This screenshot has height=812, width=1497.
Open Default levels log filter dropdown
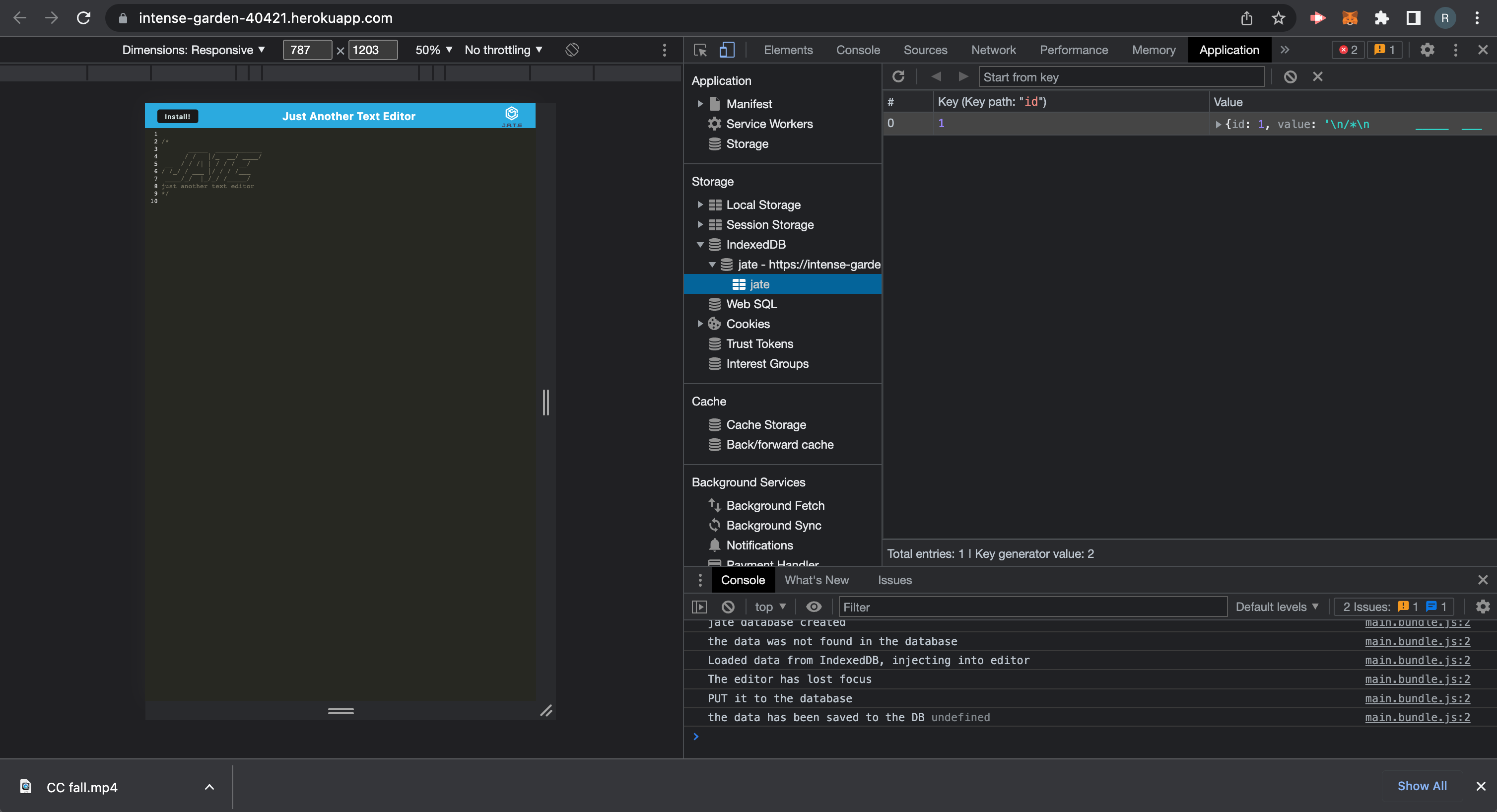point(1277,607)
